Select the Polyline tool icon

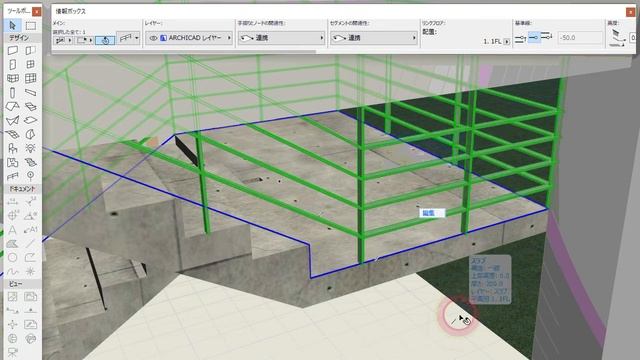(x=31, y=258)
